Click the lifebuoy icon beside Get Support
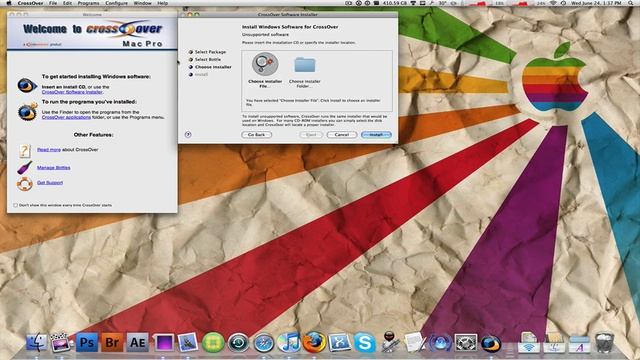 (24, 184)
